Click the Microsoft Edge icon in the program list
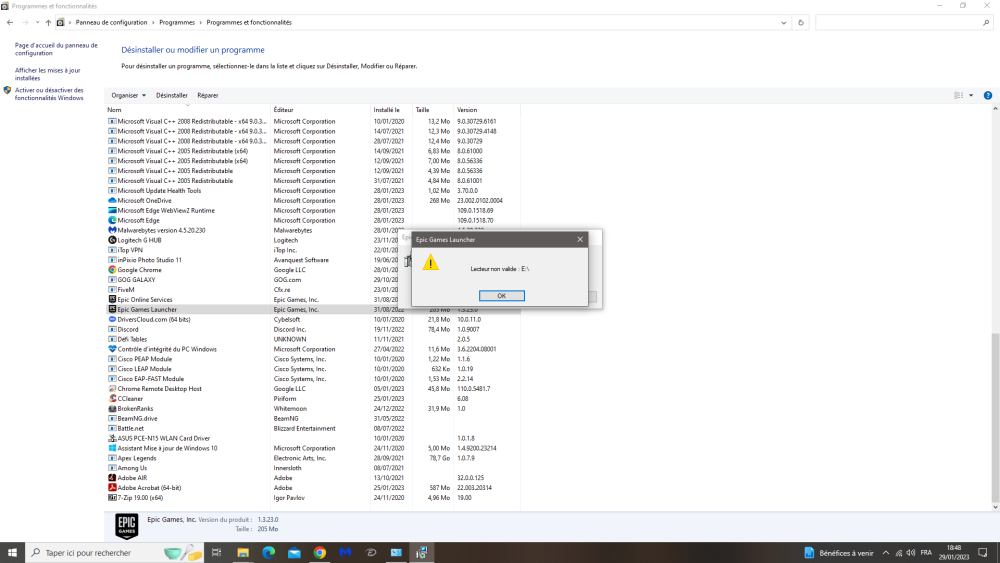This screenshot has width=1000, height=563. (112, 220)
